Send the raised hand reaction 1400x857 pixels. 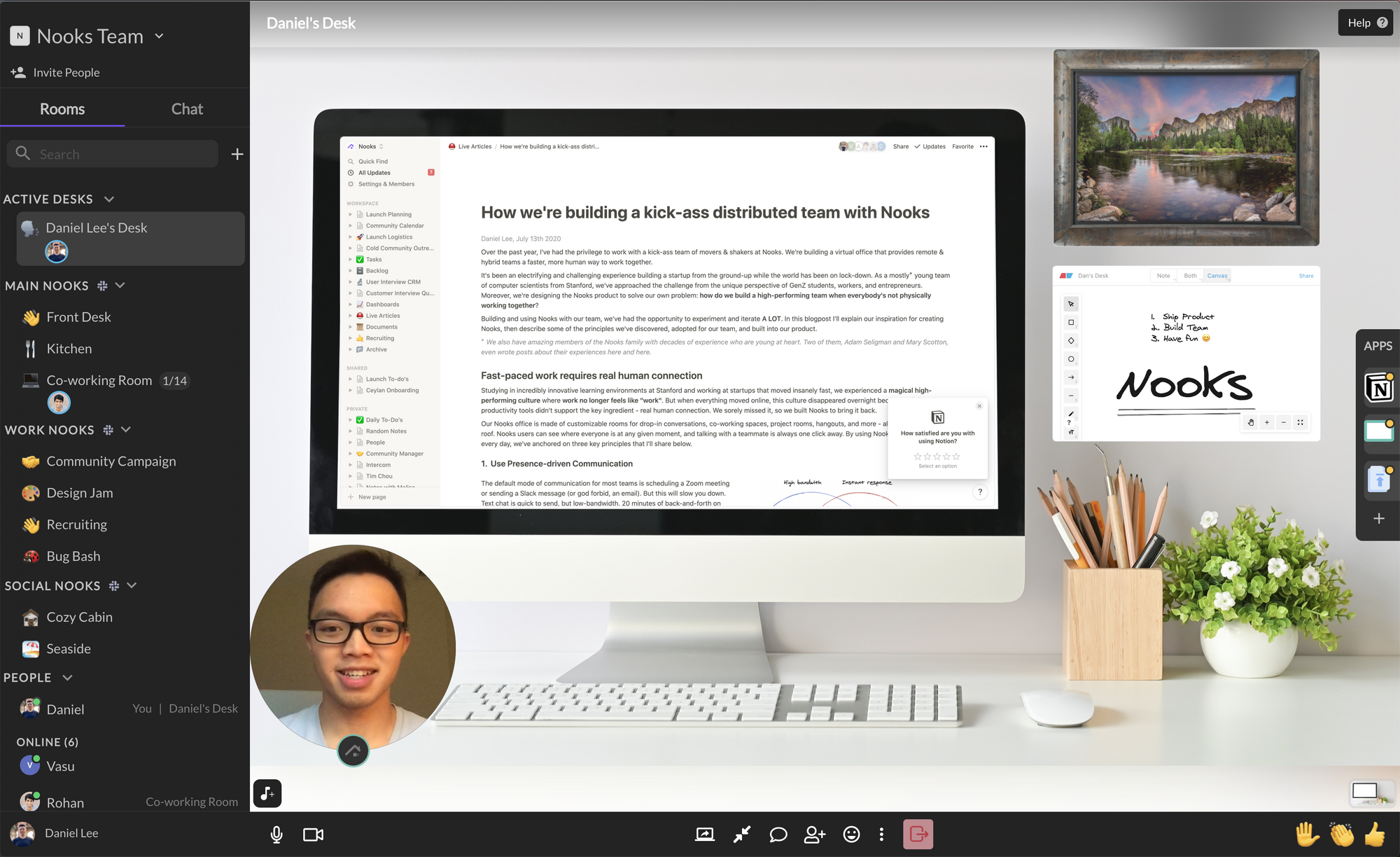pos(1306,834)
